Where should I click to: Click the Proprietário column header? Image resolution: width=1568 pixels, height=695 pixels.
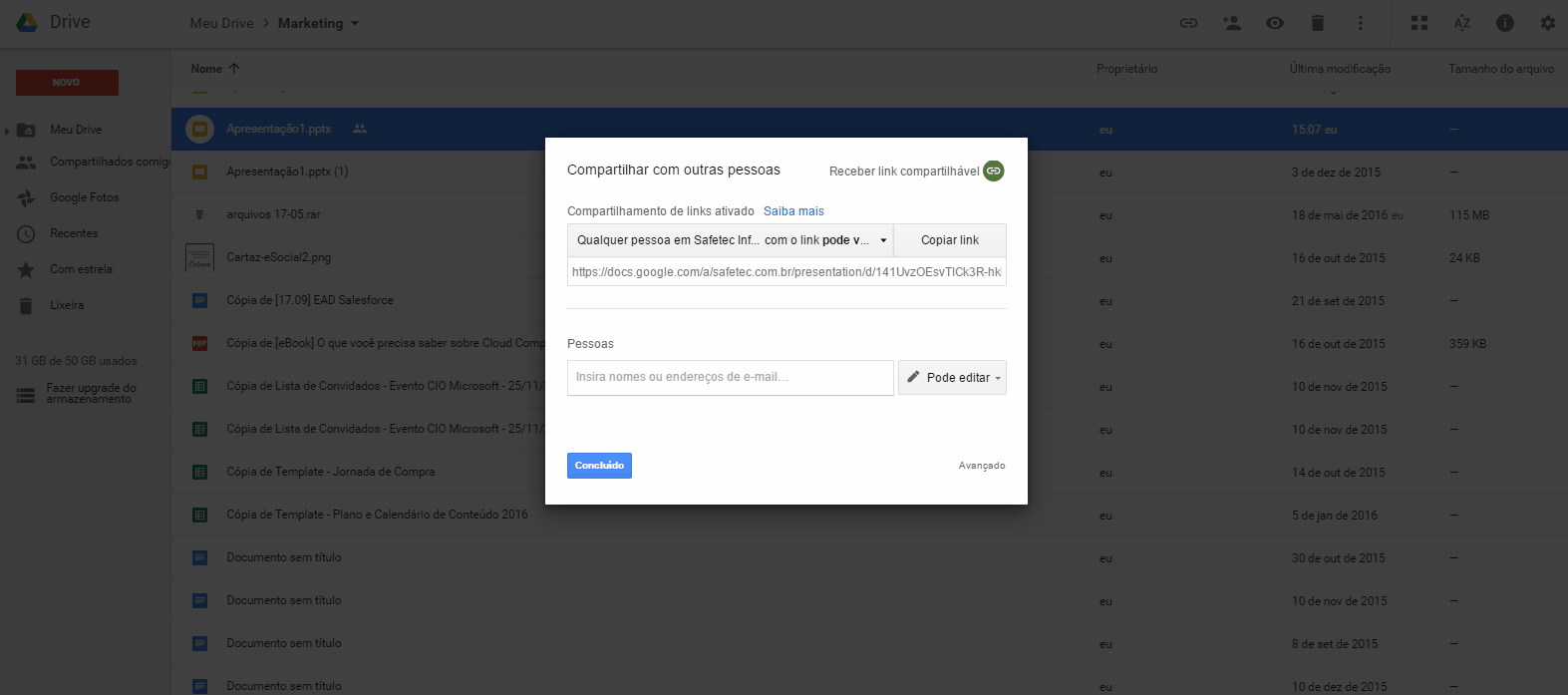pos(1126,69)
